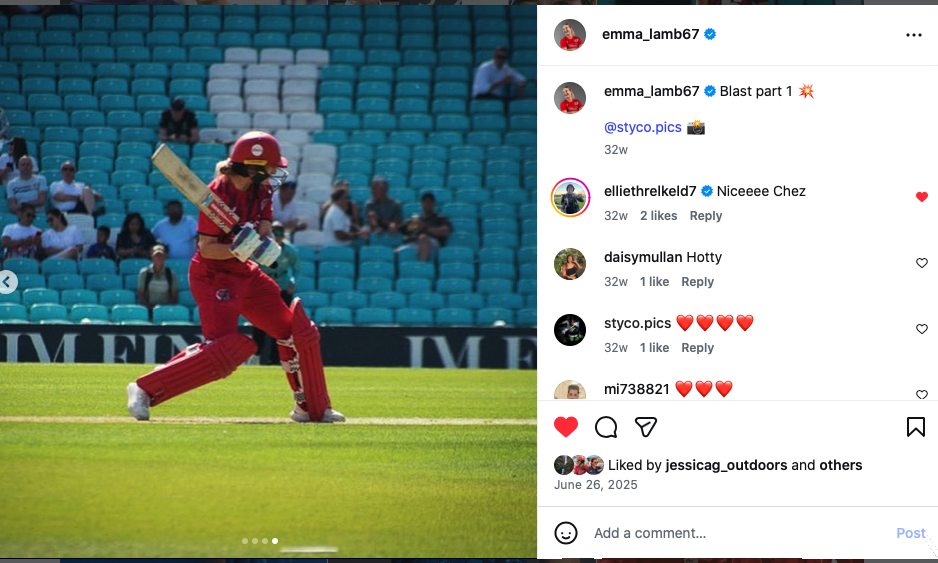Reply to daisymullan's Hotty comment

point(698,282)
